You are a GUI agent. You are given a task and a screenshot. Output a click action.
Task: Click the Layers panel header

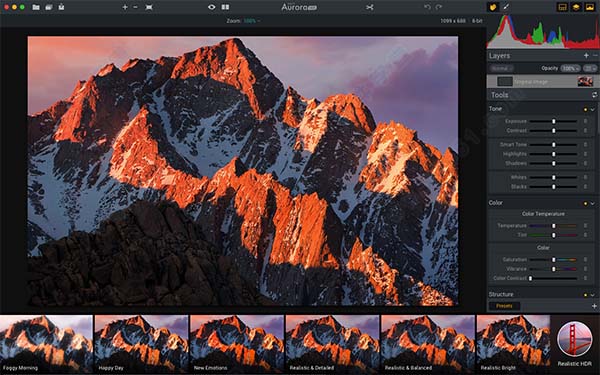[543, 56]
